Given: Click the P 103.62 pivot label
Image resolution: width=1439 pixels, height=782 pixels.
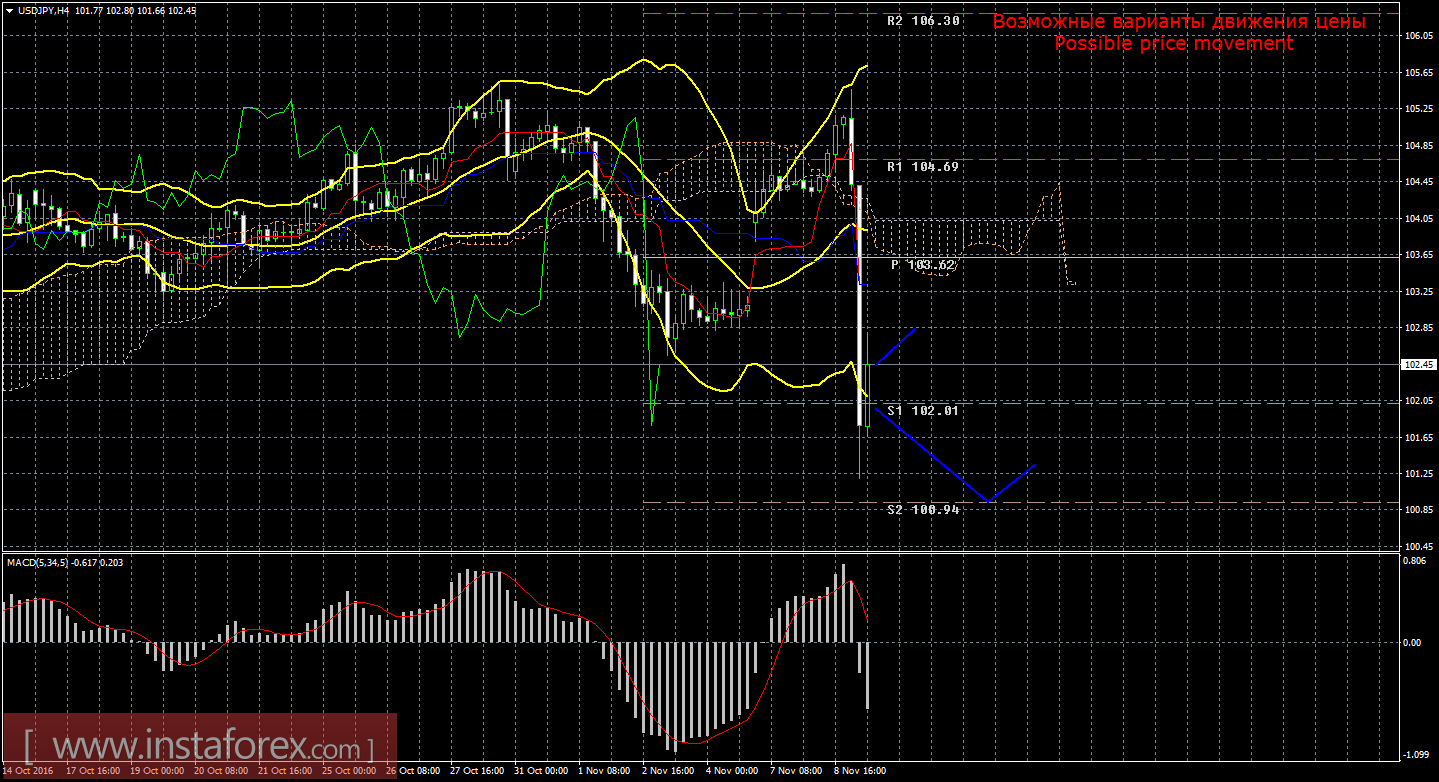Looking at the screenshot, I should point(923,265).
